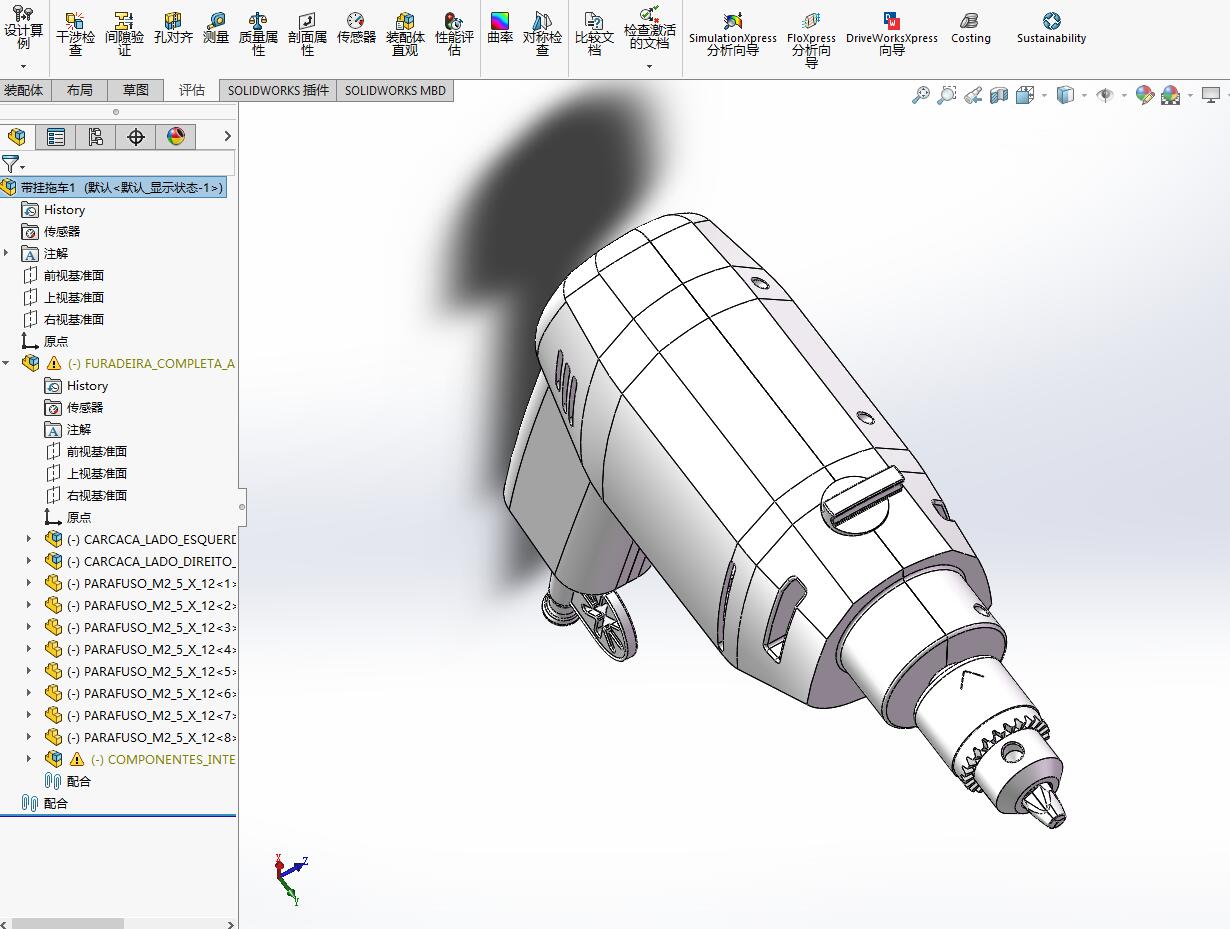
Task: Open the DriveWorksXpress wizard
Action: pyautogui.click(x=892, y=34)
